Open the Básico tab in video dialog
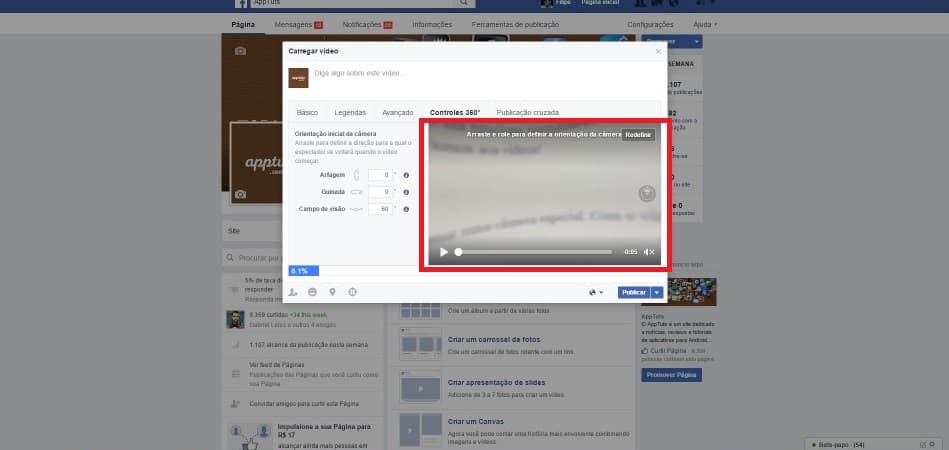949x450 pixels. click(x=307, y=112)
